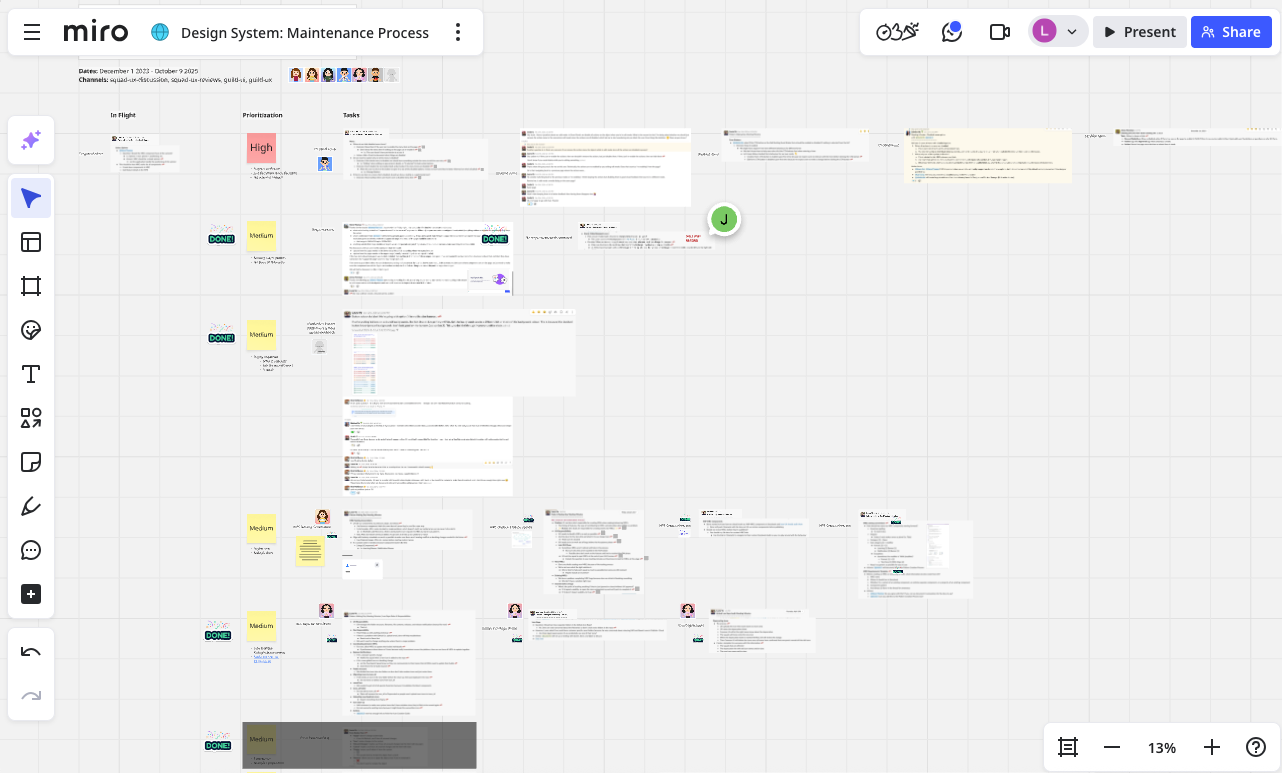
Task: Start presenting with the Present button
Action: pos(1139,31)
